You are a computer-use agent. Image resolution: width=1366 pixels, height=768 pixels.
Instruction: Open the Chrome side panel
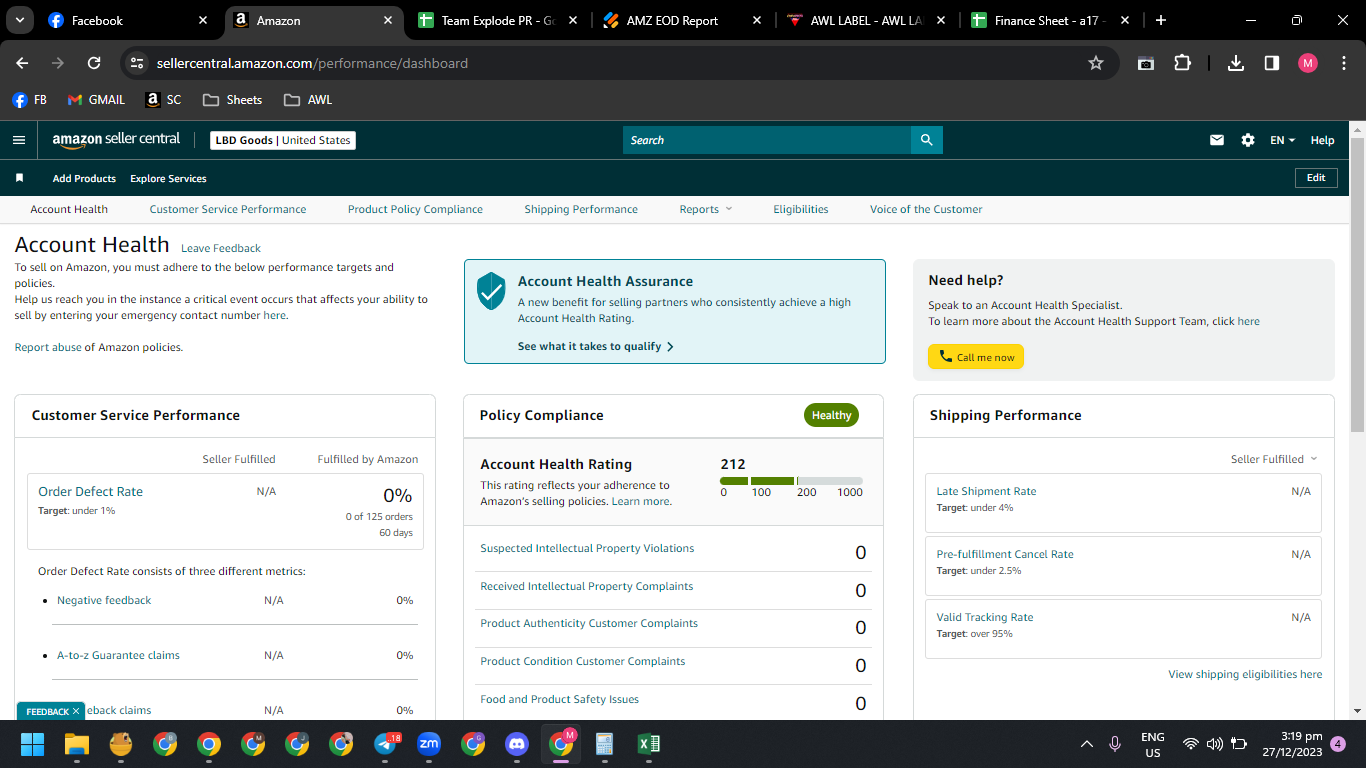pos(1272,63)
